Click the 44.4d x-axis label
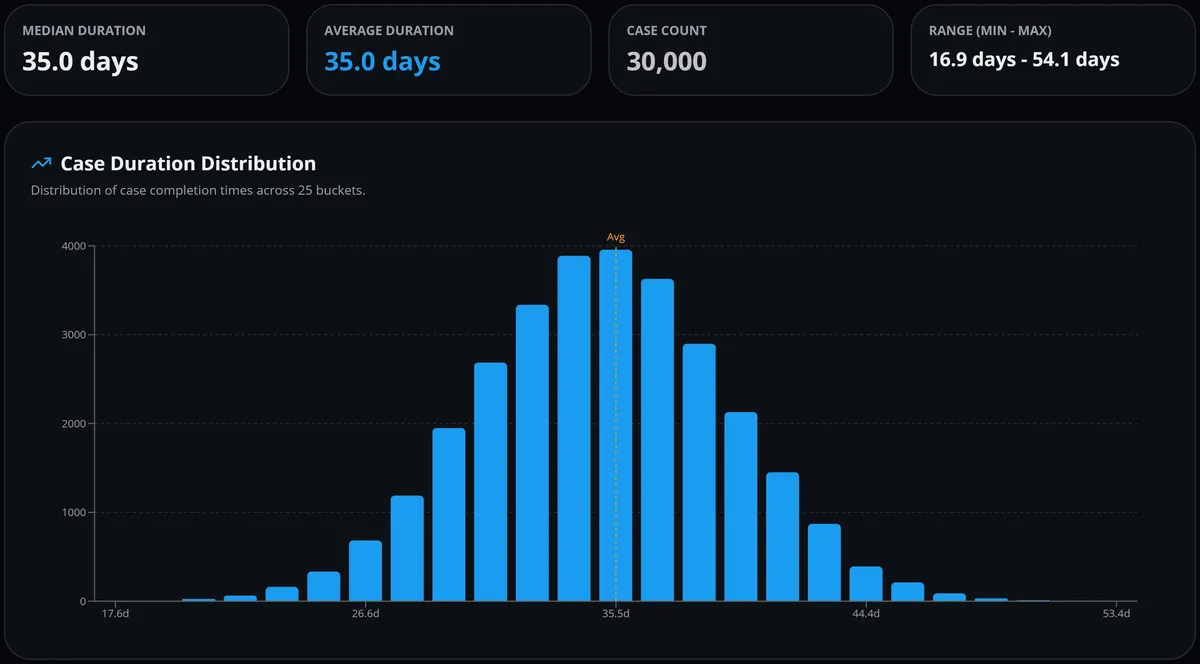The width and height of the screenshot is (1200, 664). (866, 614)
